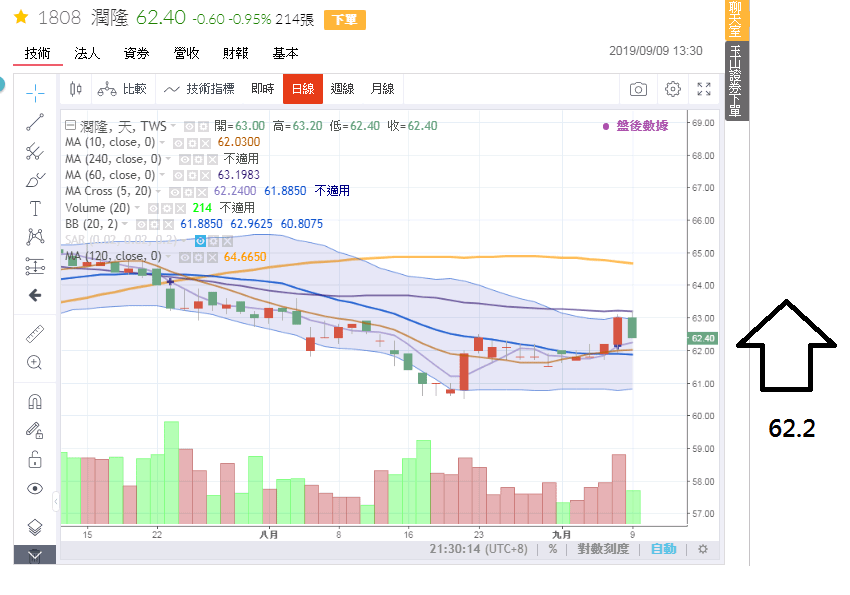Viewport: 850px width, 595px height.
Task: Expand MA (60, close, 0) dropdown arrow
Action: tap(162, 176)
